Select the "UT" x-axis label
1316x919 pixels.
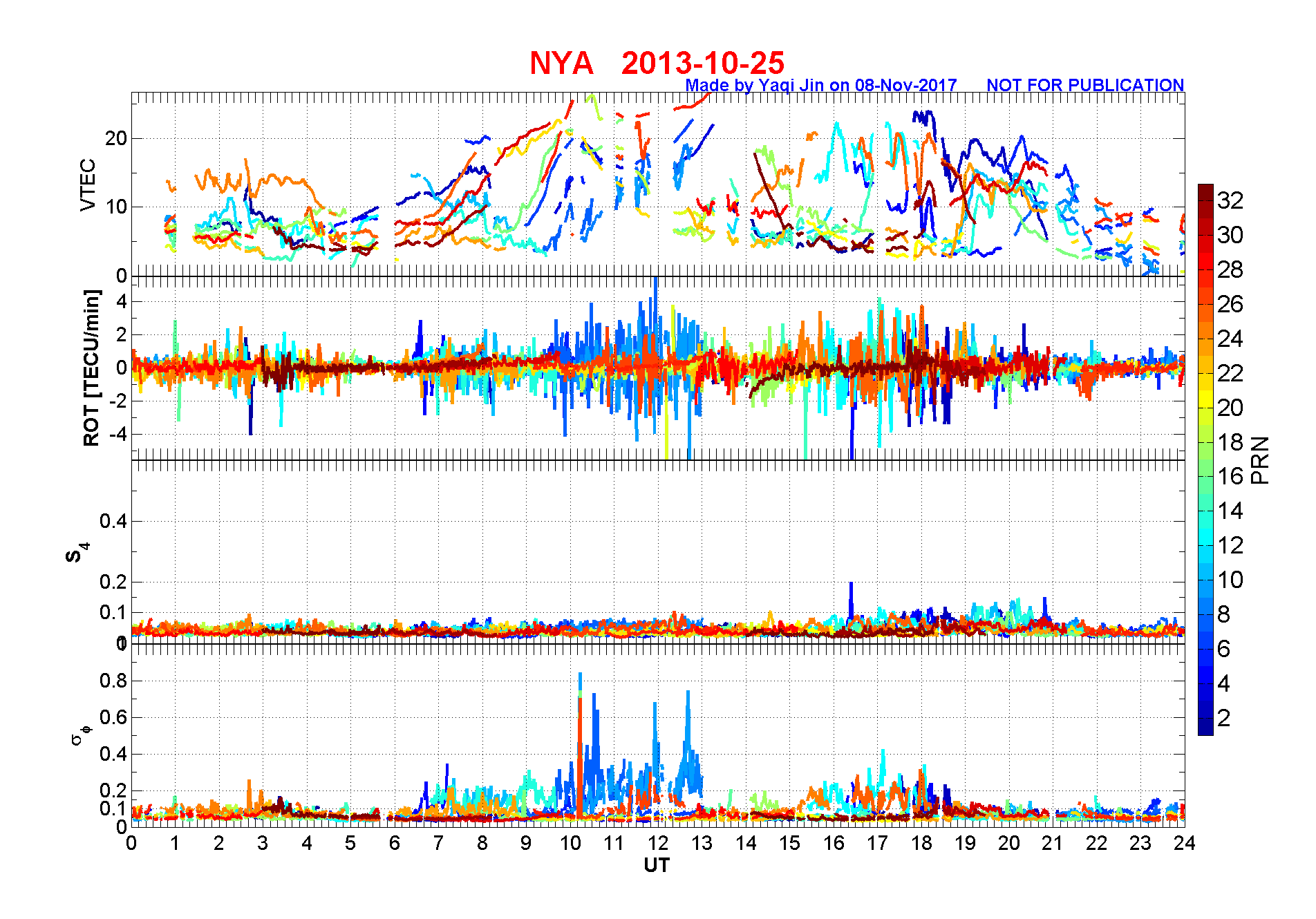click(x=657, y=865)
